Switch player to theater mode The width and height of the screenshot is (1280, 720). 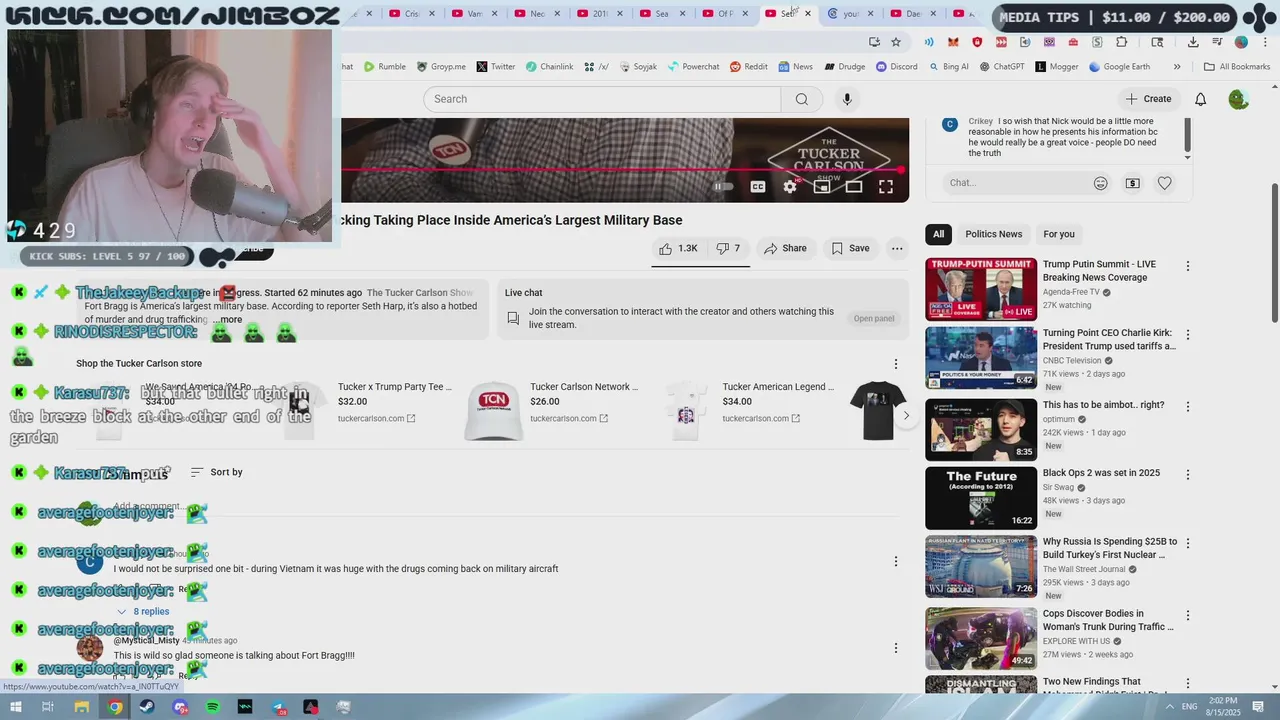pyautogui.click(x=854, y=187)
